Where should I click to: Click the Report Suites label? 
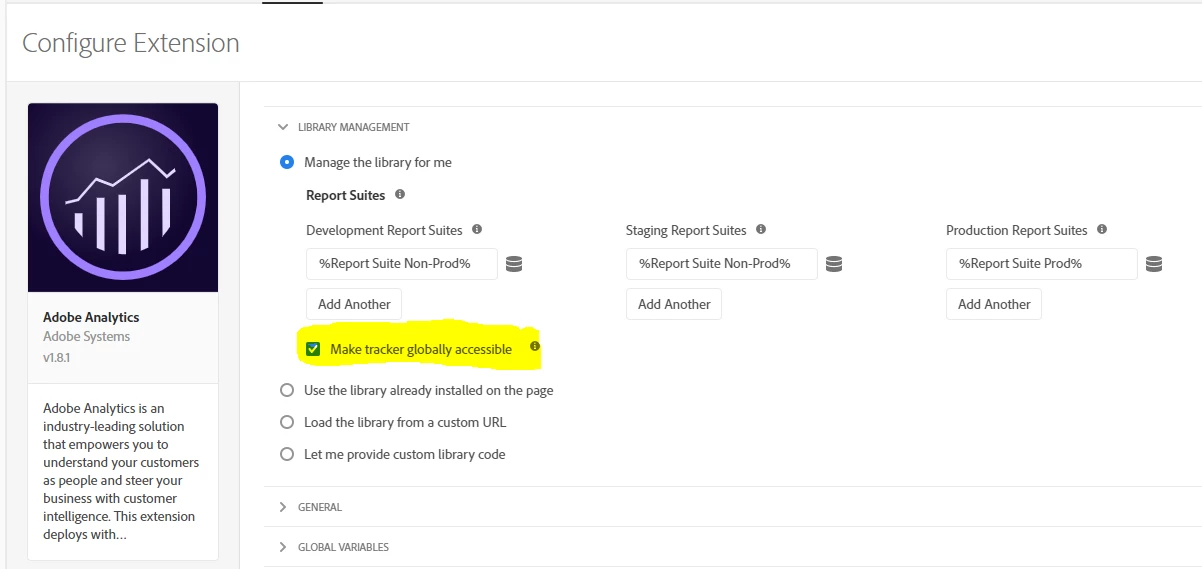pyautogui.click(x=345, y=195)
